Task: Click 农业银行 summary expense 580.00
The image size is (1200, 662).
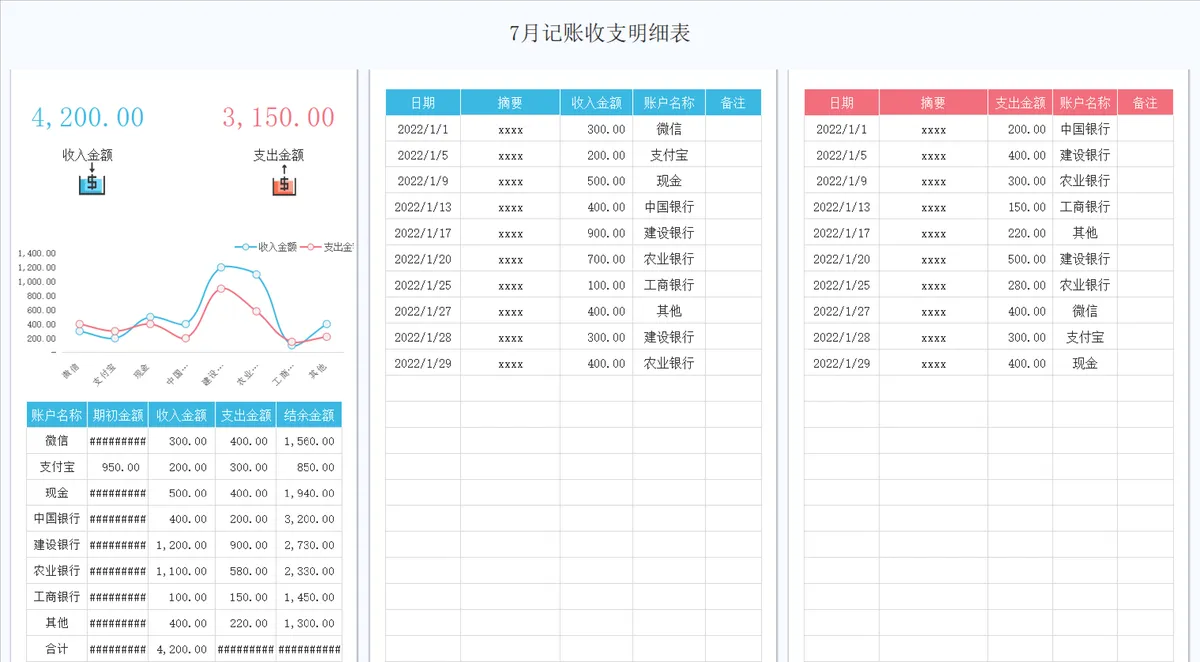Action: [x=248, y=571]
